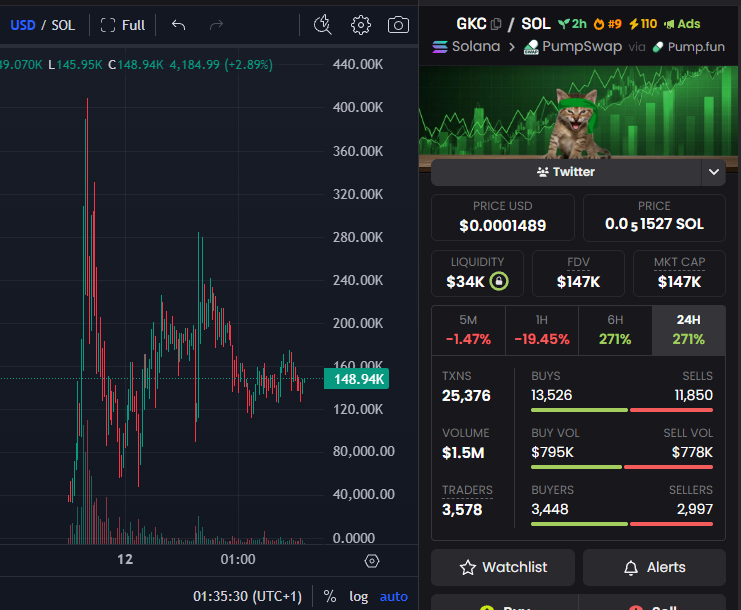The height and width of the screenshot is (610, 741).
Task: Select the 6H timeframe tab
Action: (x=615, y=330)
